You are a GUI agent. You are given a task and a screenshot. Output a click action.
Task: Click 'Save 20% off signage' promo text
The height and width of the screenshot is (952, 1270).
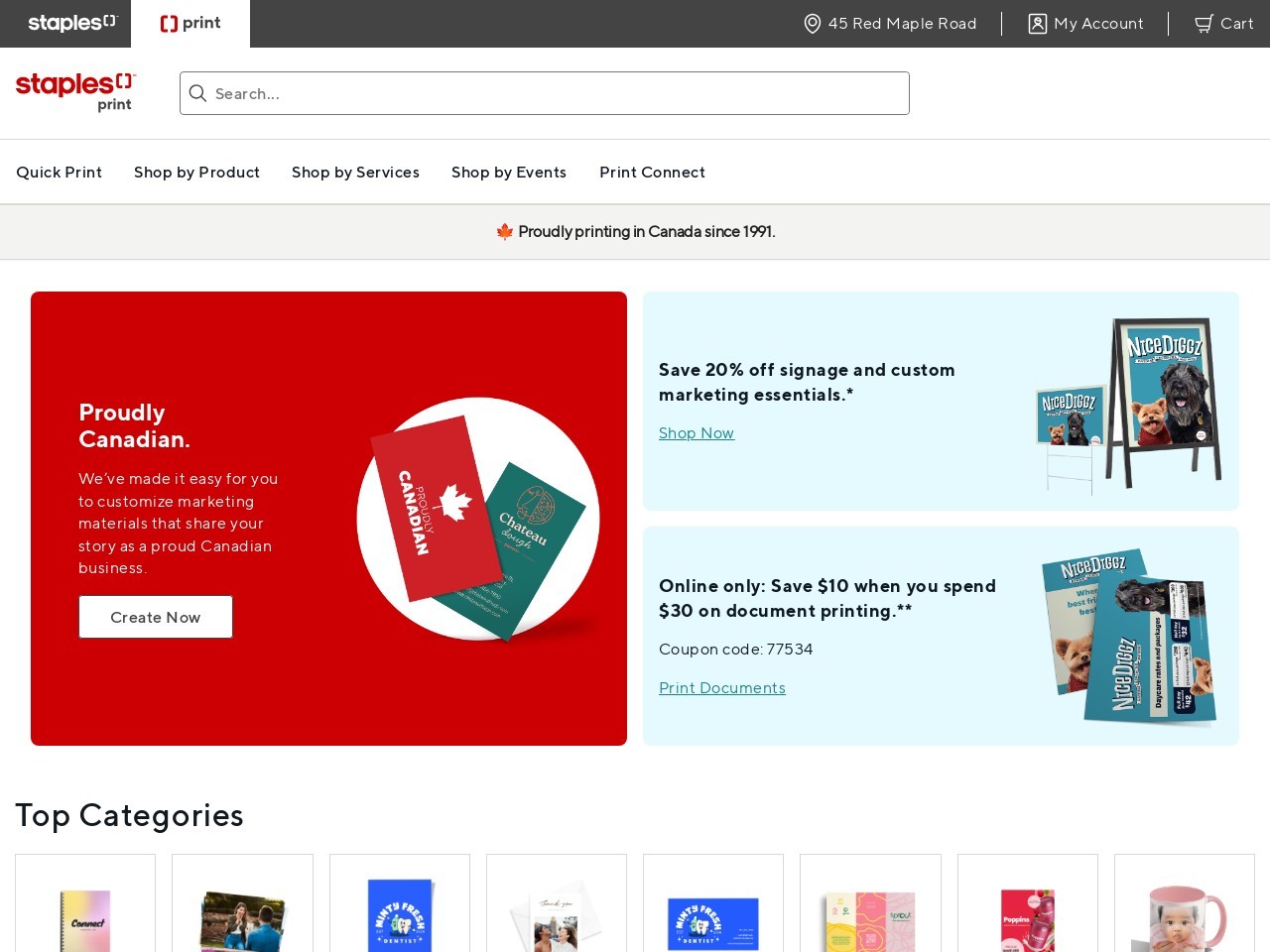(x=807, y=382)
